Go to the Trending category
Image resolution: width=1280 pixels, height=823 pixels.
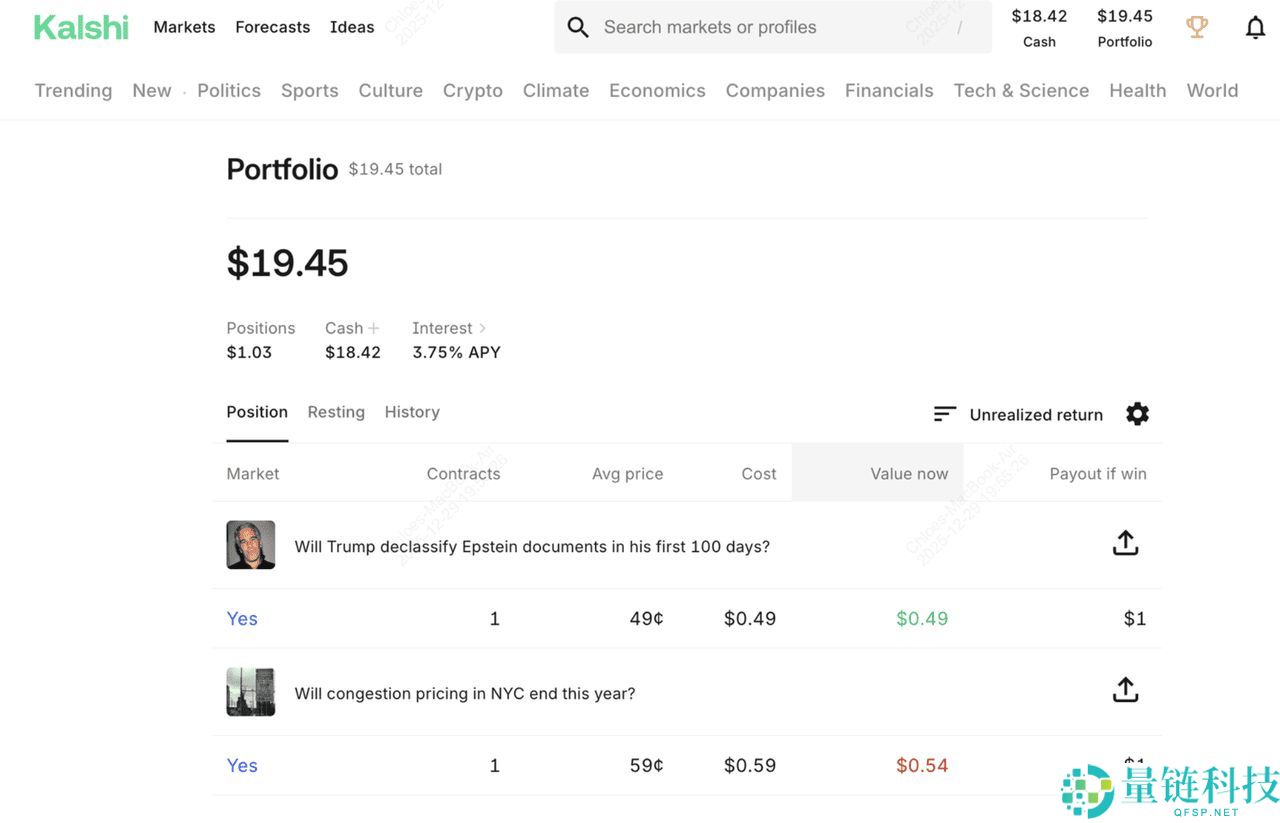coord(73,90)
